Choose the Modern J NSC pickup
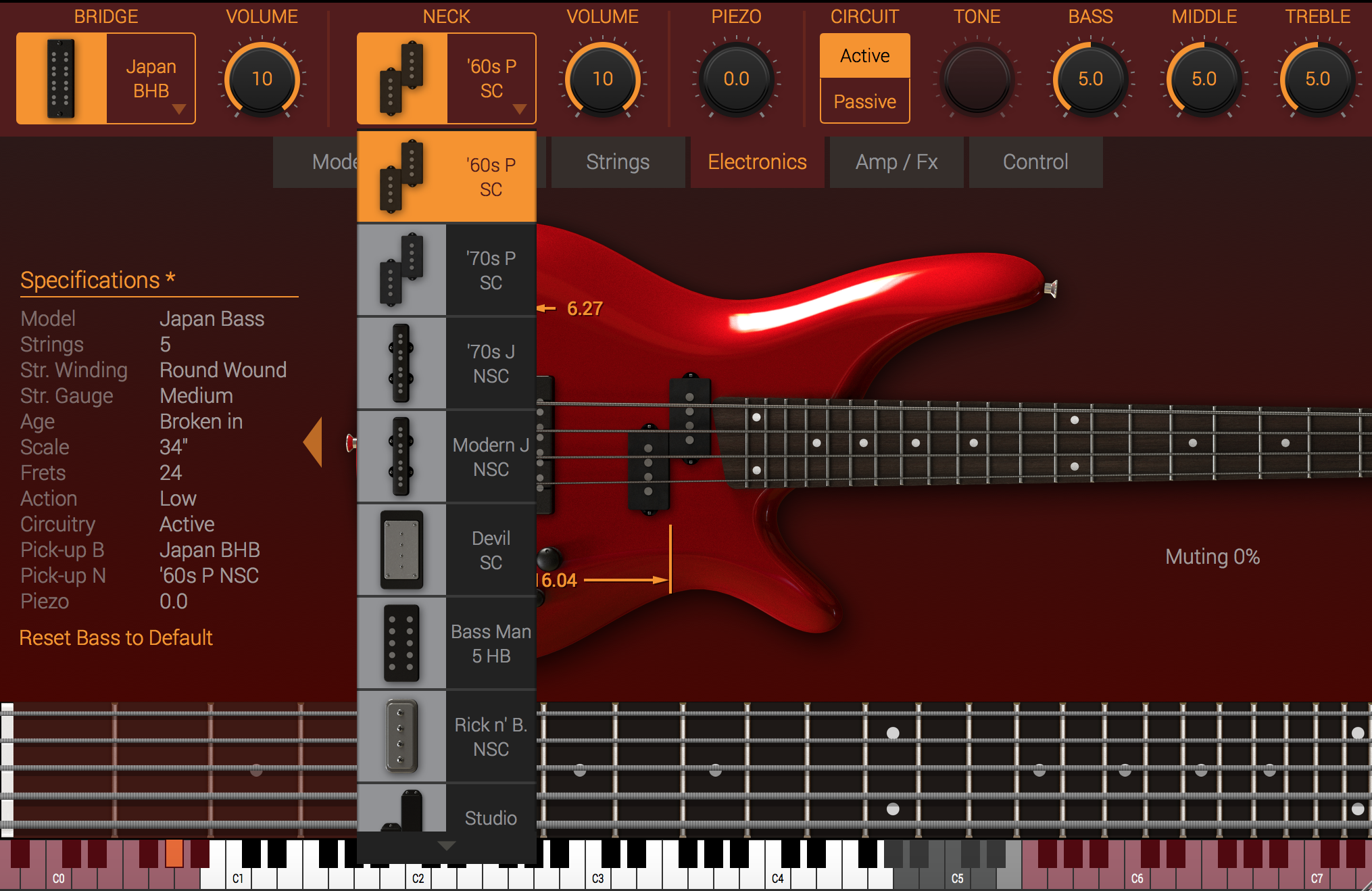The image size is (1372, 891). coord(446,457)
